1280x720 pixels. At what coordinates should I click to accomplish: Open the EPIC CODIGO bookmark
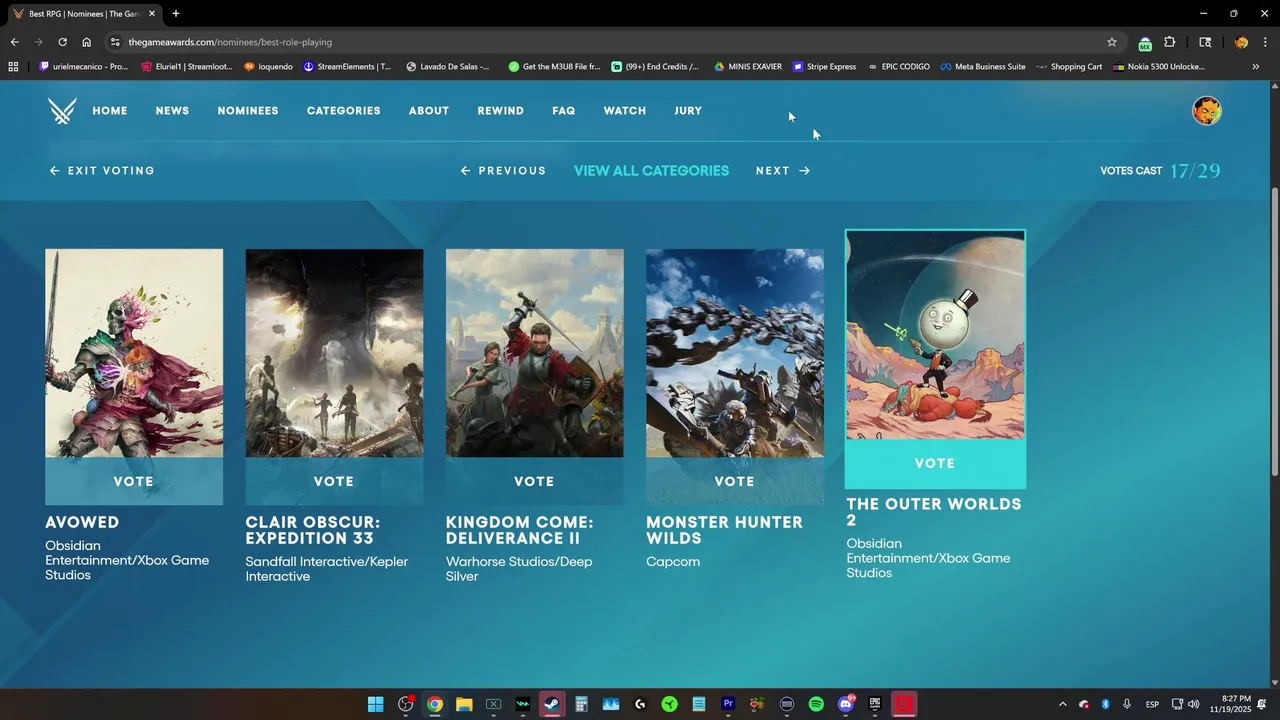(899, 67)
